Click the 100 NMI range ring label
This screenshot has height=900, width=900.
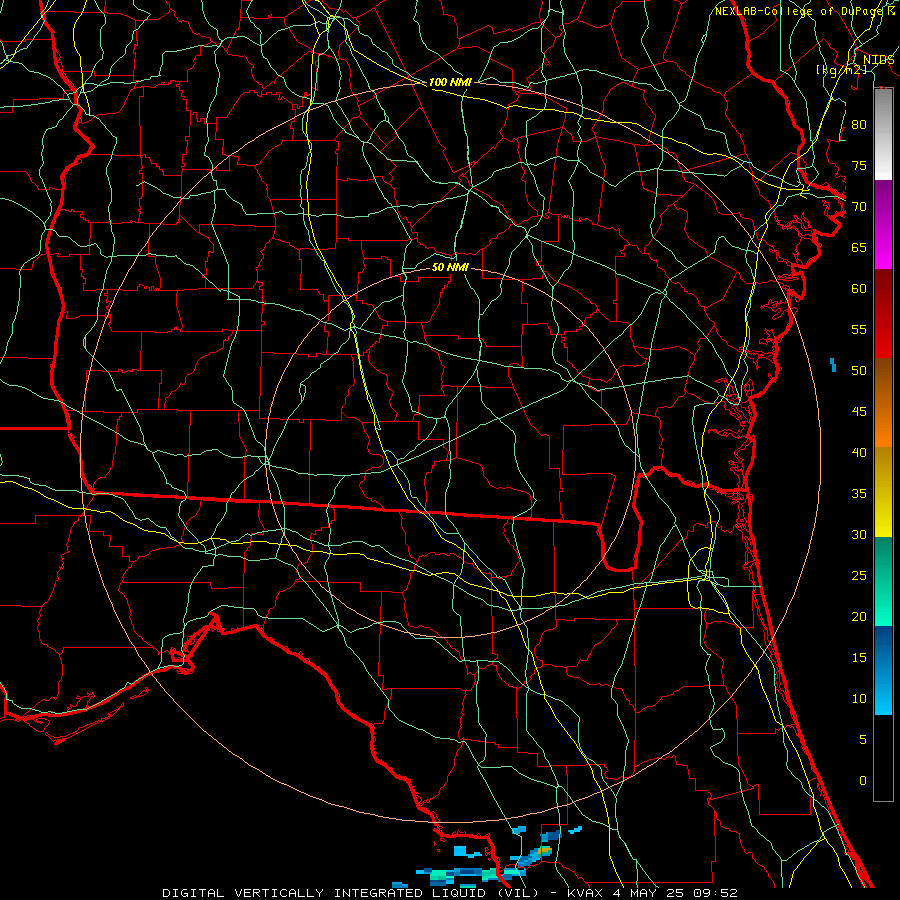(450, 82)
